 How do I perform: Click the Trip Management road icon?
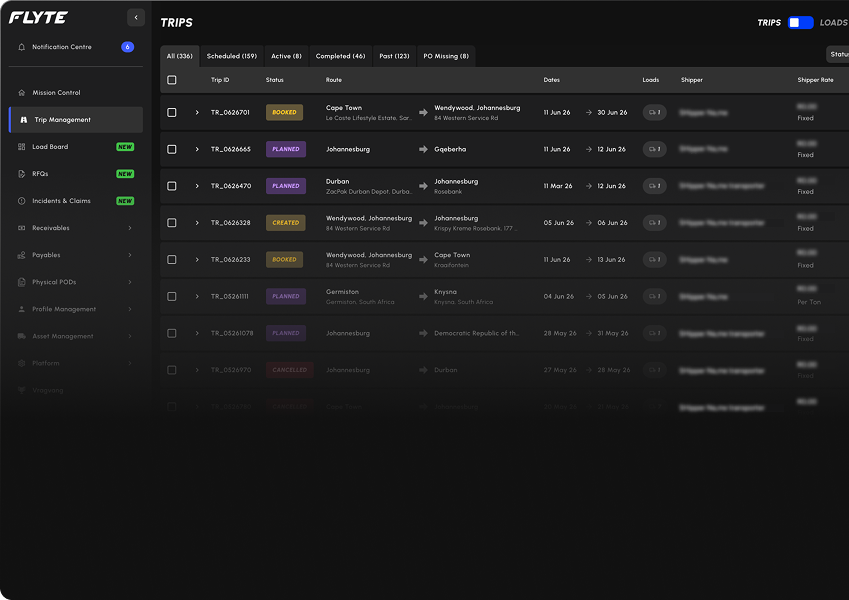[24, 120]
